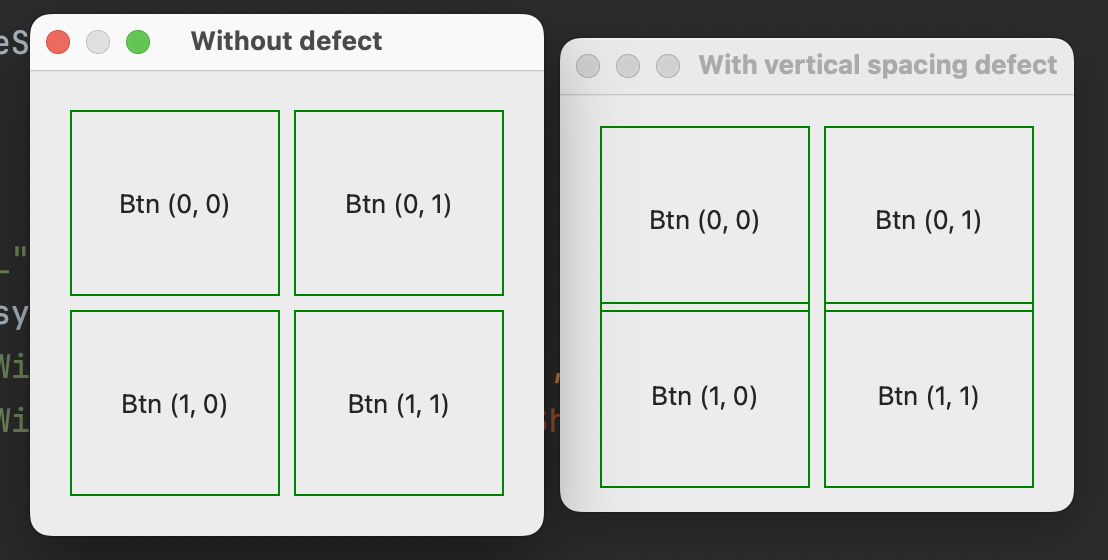Screen dimensions: 1108x560
Task: Focus window titled "With vertical spacing defect"
Action: point(877,66)
